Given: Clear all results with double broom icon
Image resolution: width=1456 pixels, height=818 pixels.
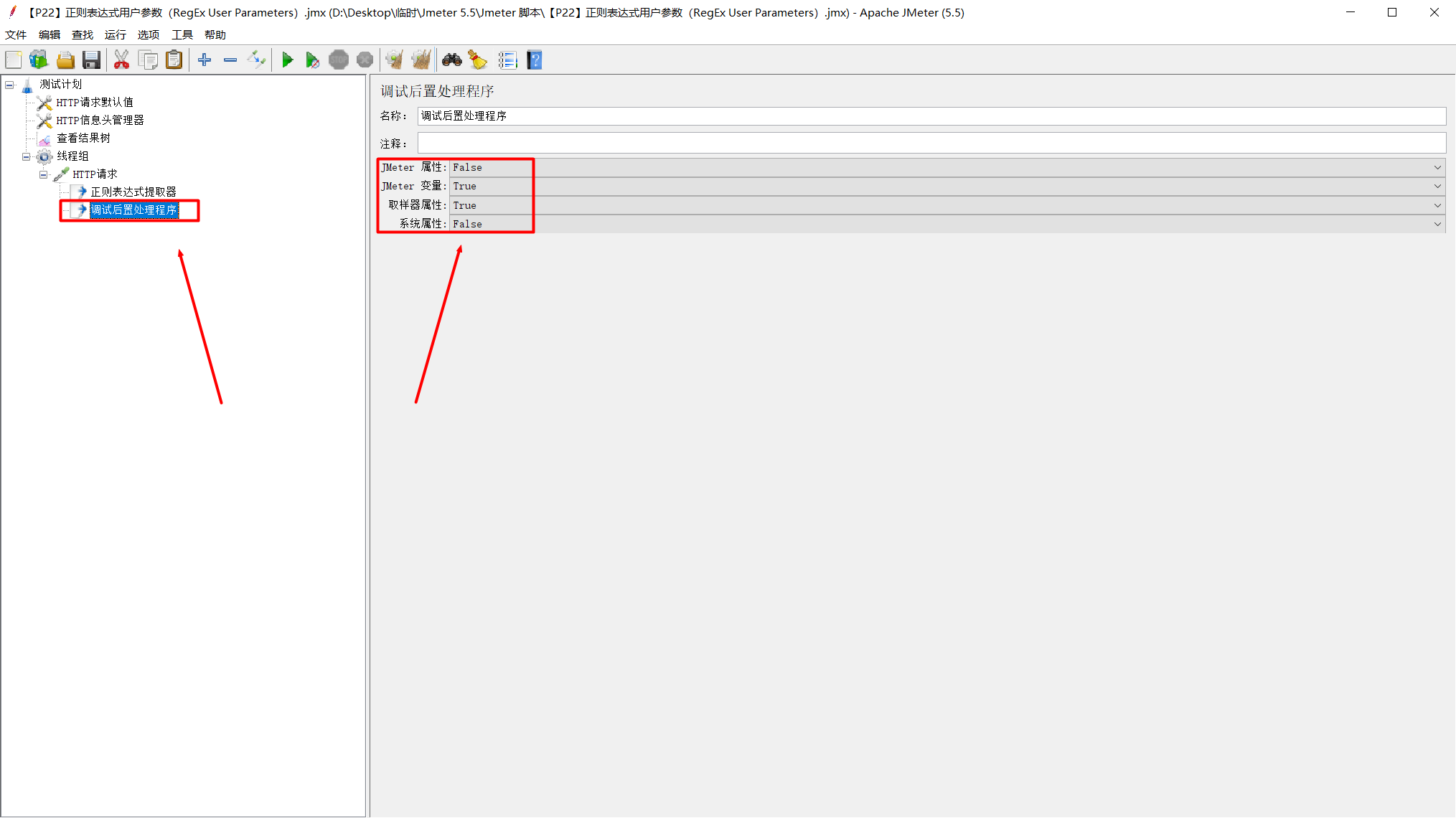Looking at the screenshot, I should pos(421,60).
